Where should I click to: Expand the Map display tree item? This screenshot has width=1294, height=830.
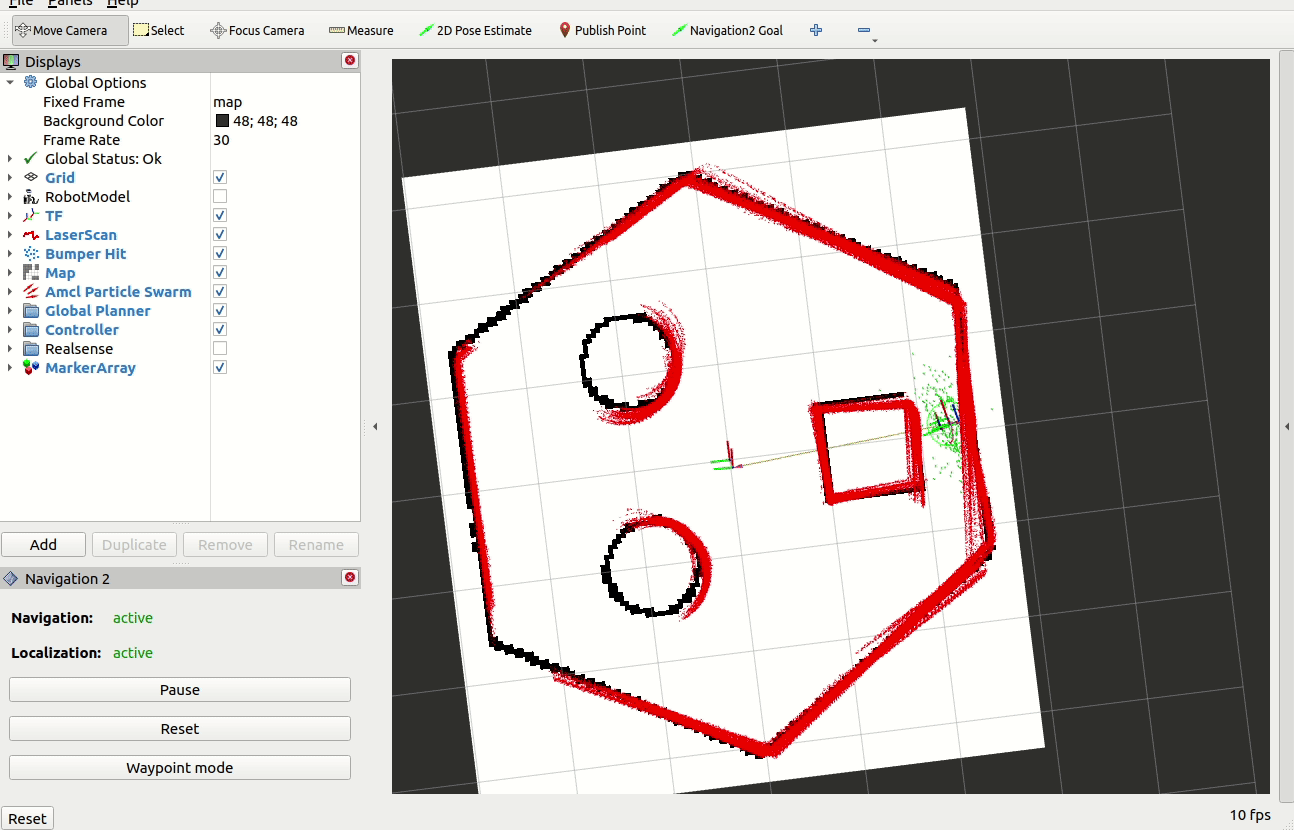[10, 273]
